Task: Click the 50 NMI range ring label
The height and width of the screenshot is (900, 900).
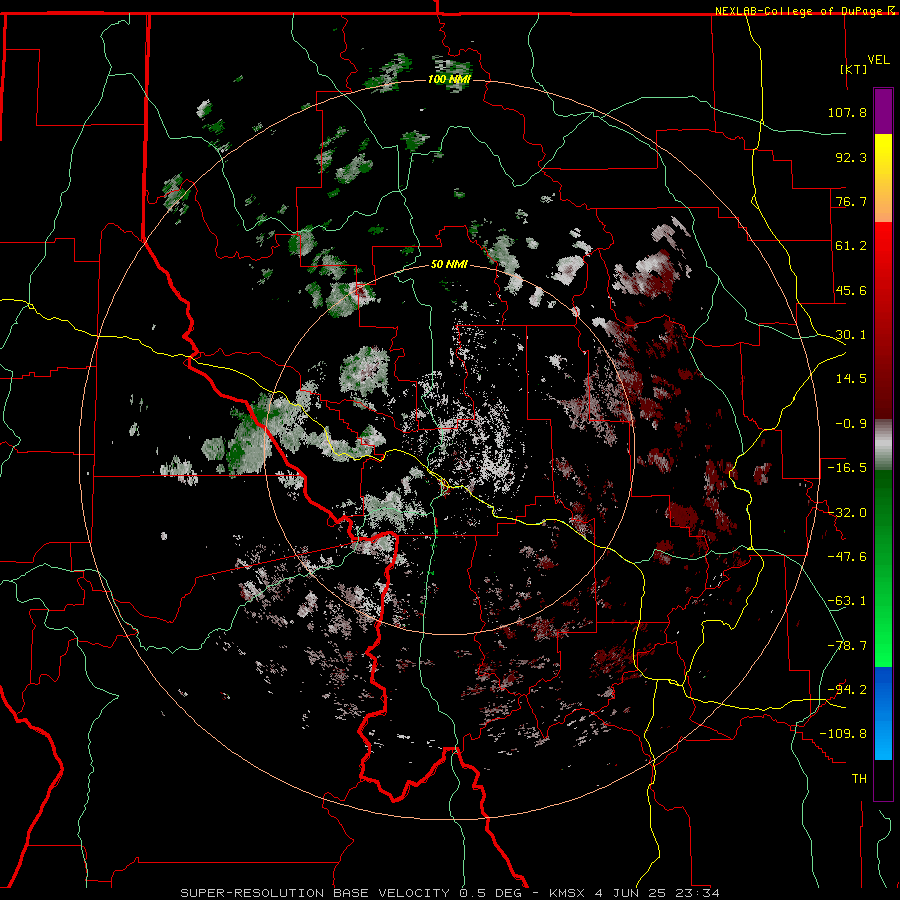Action: (x=449, y=265)
